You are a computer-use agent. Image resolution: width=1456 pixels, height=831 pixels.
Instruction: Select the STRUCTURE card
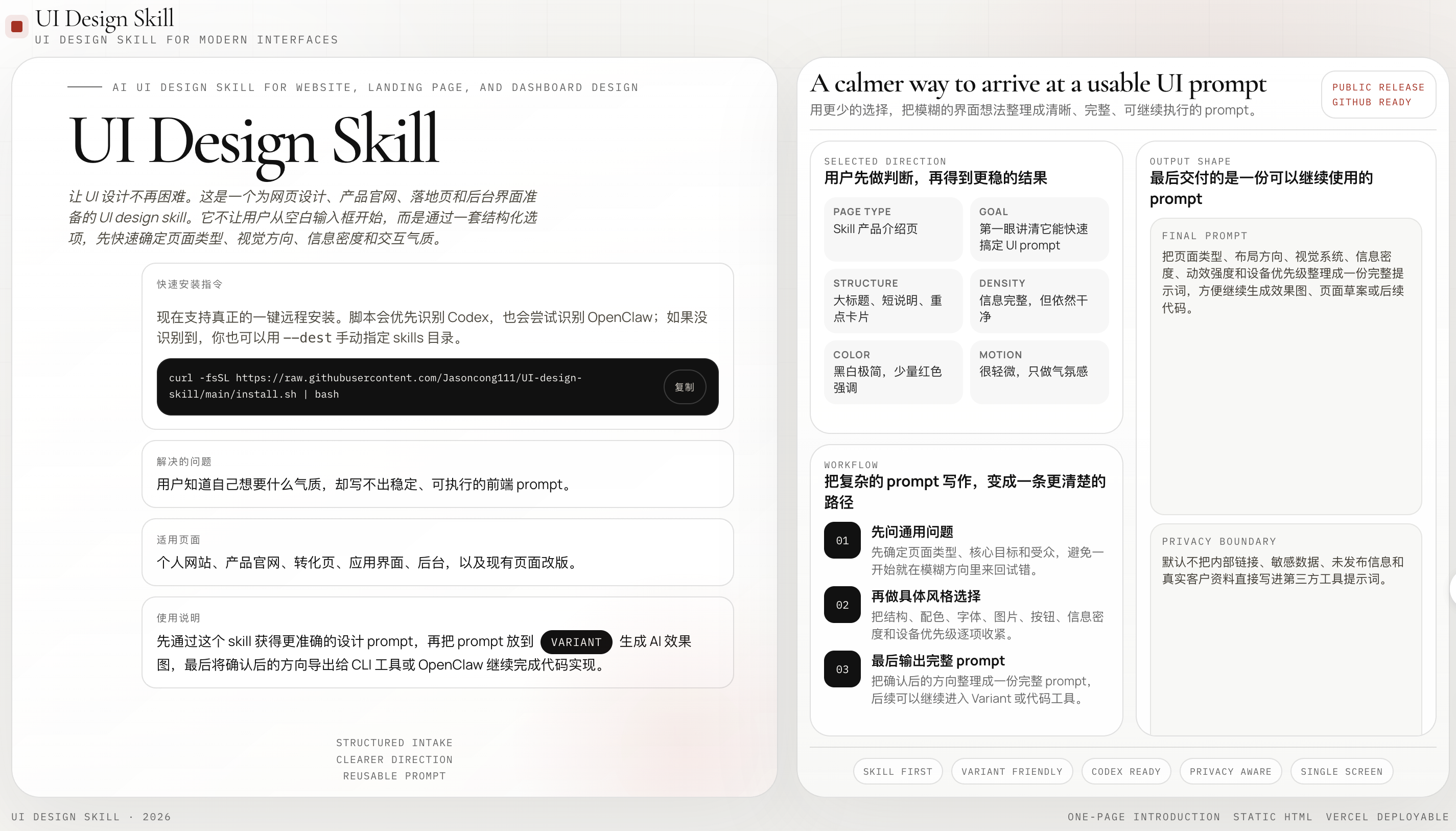893,300
